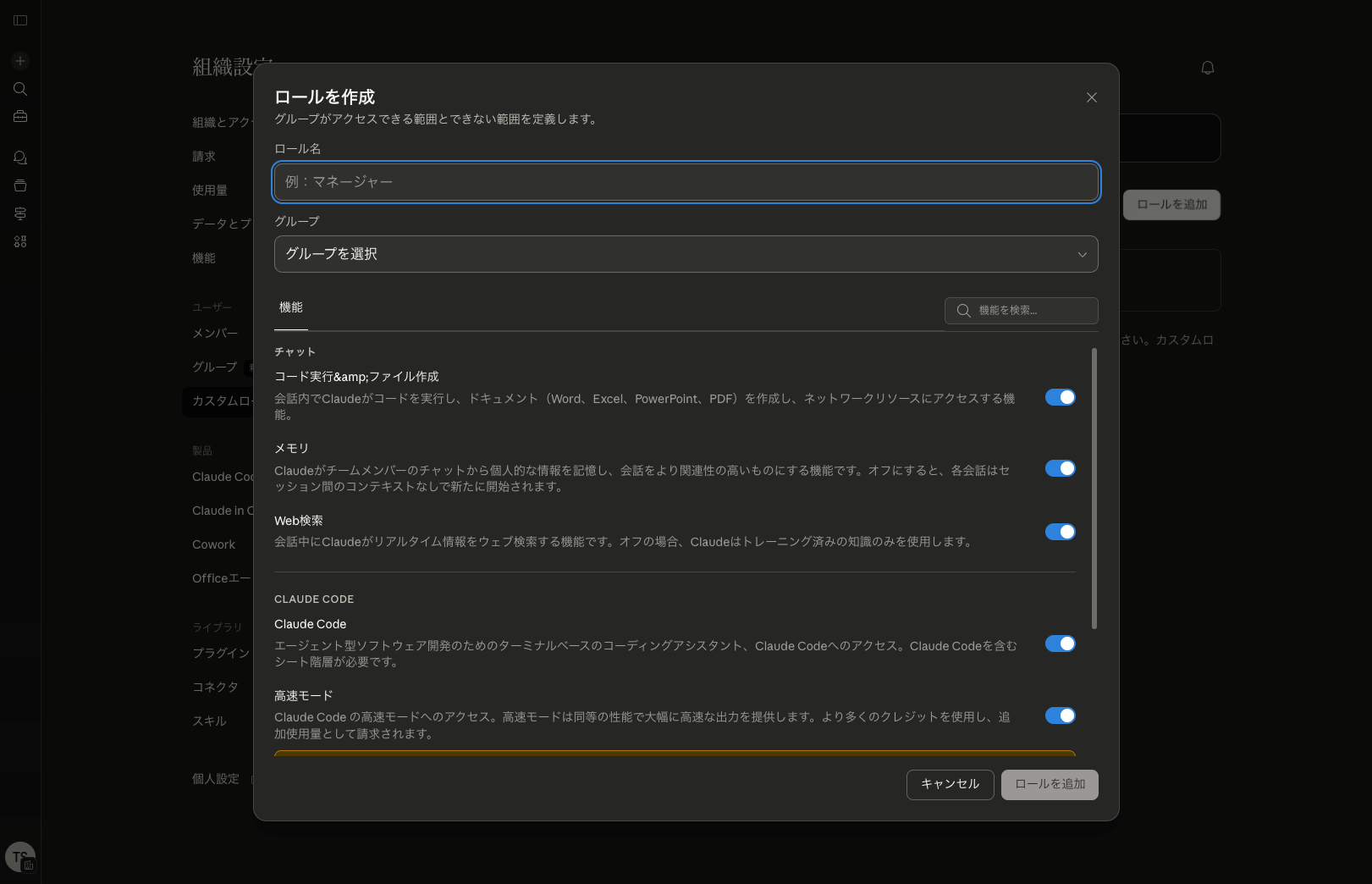Open the グループを選択 dropdown
The width and height of the screenshot is (1372, 884).
point(686,253)
